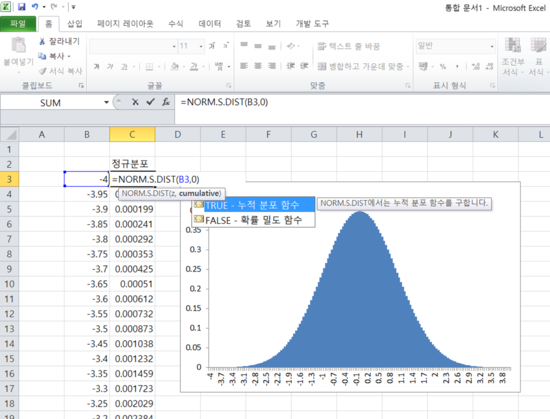Image resolution: width=550 pixels, height=419 pixels.
Task: Click the Copy (복사) icon
Action: tap(42, 56)
